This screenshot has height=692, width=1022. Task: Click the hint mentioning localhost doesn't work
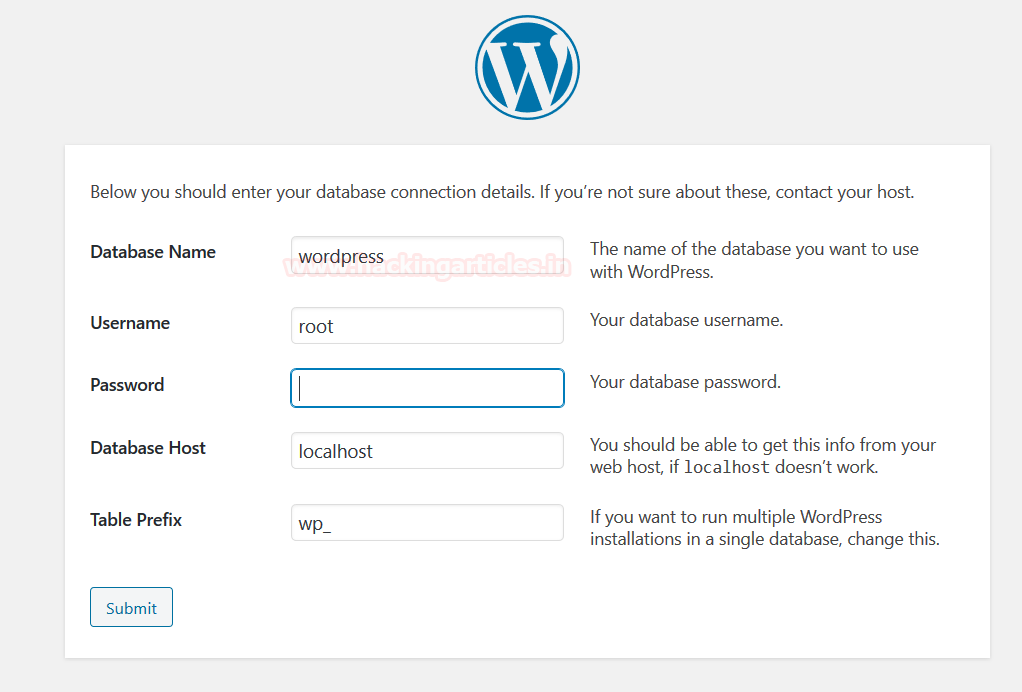click(x=763, y=455)
